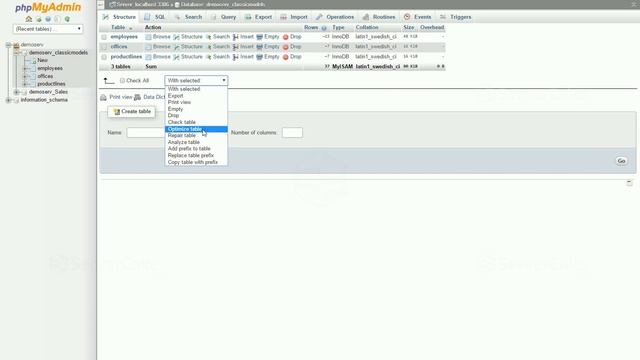Click the Rows help icon in header

[324, 28]
